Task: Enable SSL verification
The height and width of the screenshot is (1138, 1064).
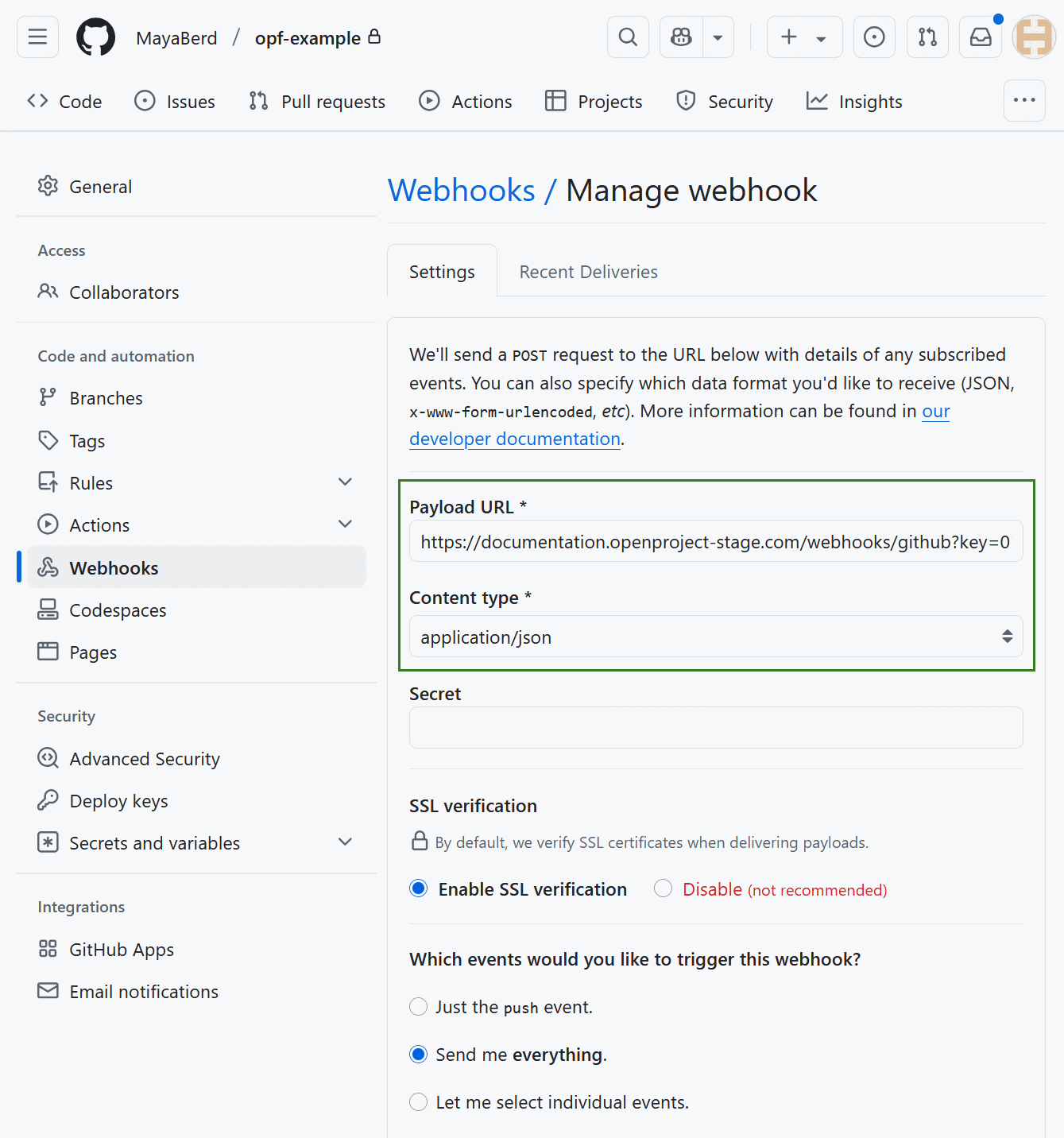Action: pyautogui.click(x=419, y=888)
